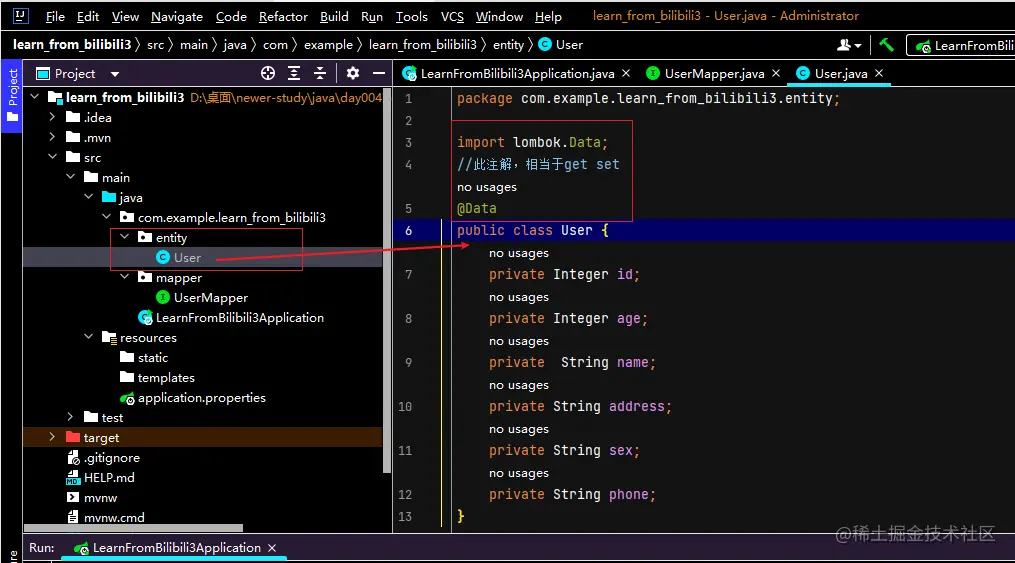Expand the target folder
1015x563 pixels.
(x=52, y=437)
